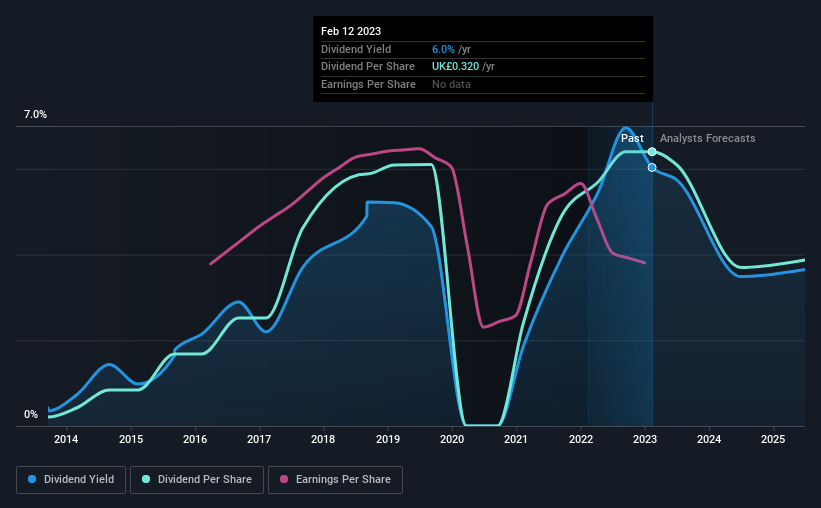
Task: Select the blue Dividend Yield data point
Action: click(x=652, y=168)
